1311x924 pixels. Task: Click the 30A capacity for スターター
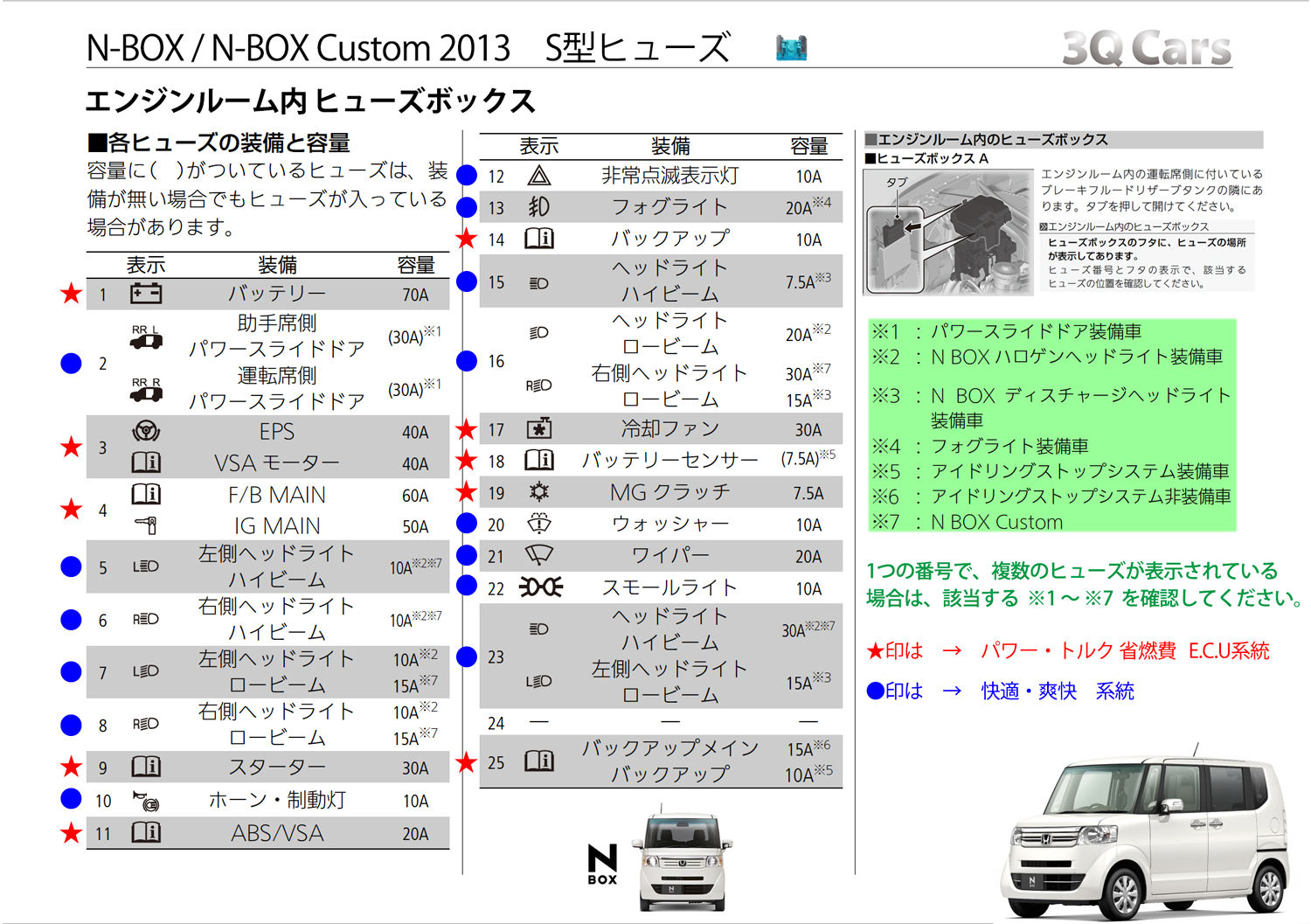tap(415, 768)
